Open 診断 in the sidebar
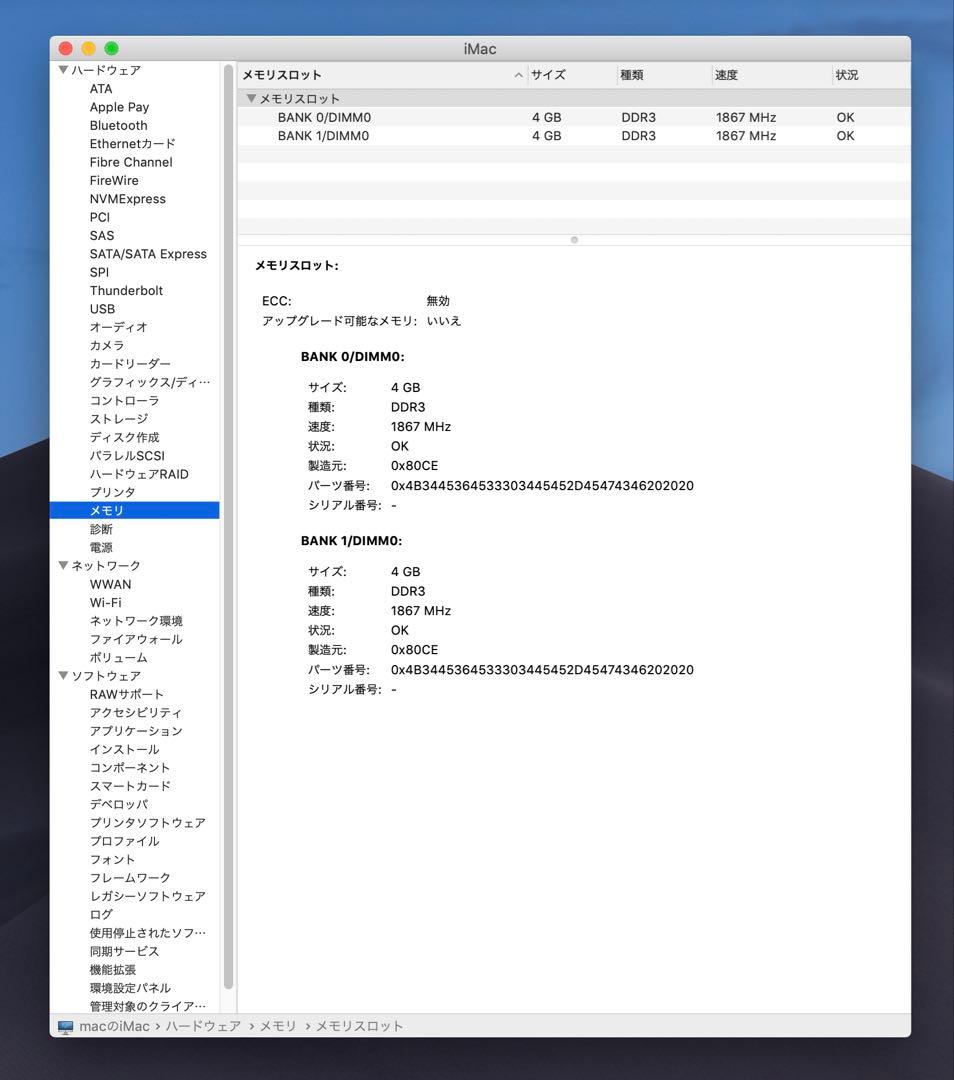This screenshot has height=1080, width=954. (101, 529)
